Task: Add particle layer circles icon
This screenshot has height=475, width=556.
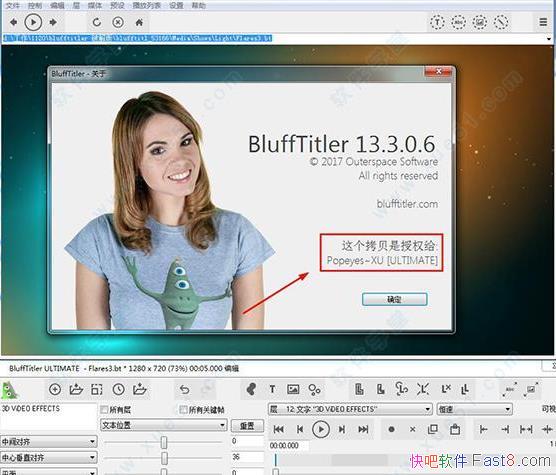Action: tap(315, 390)
